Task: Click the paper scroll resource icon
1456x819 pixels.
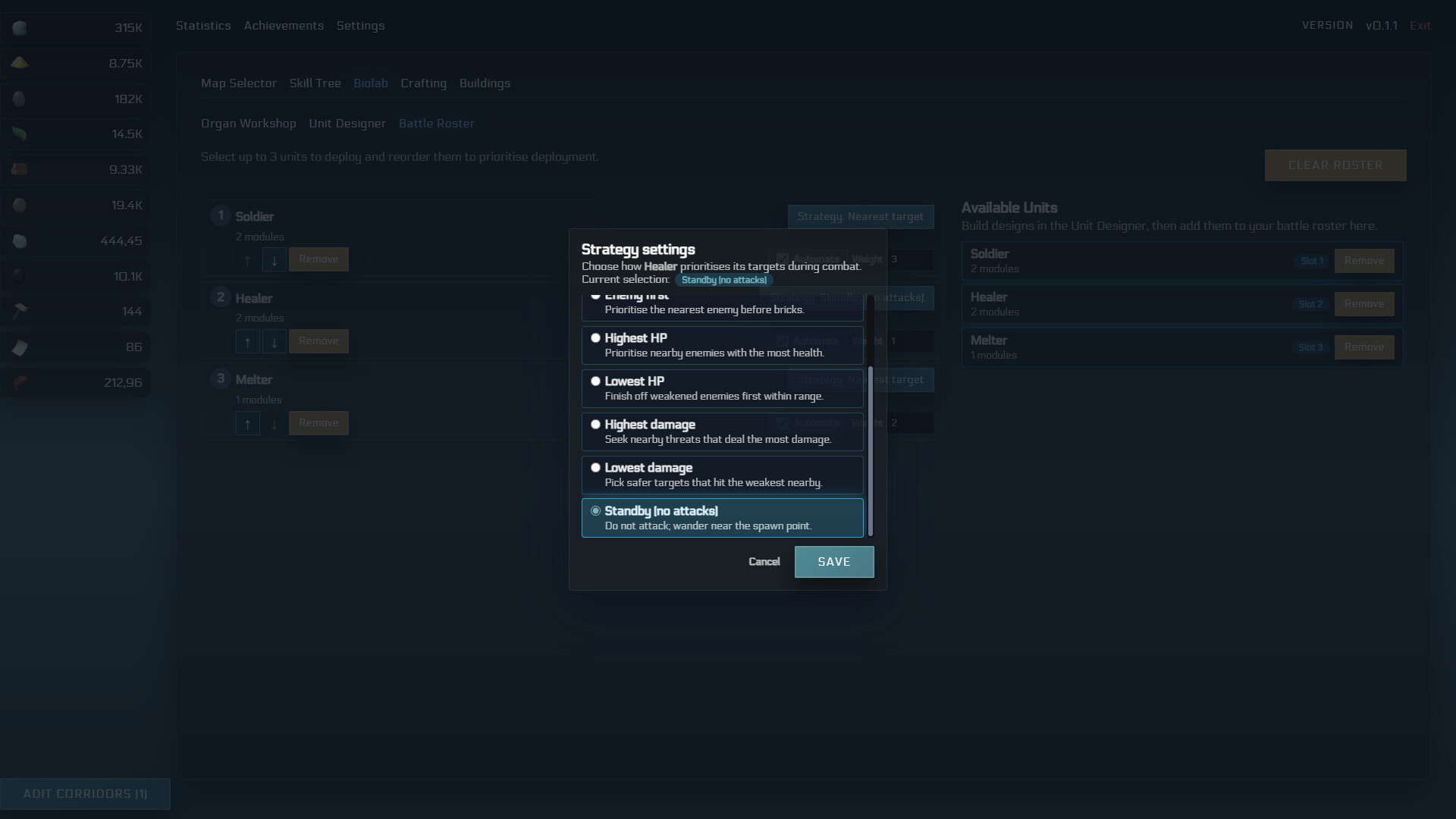Action: pos(20,347)
